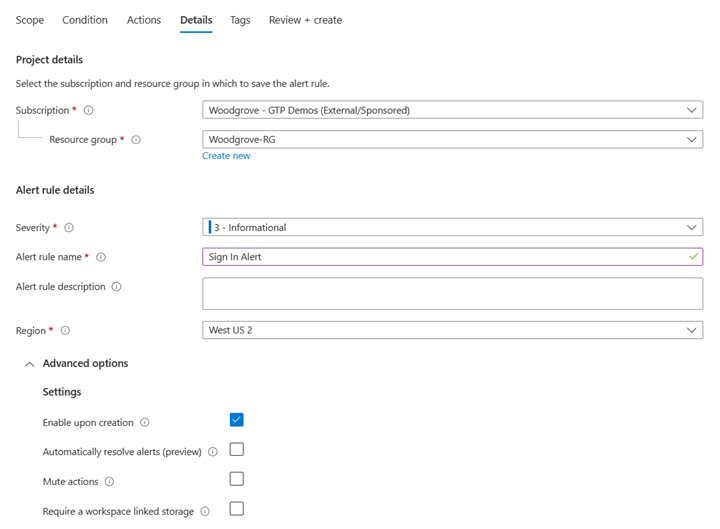This screenshot has height=529, width=720.
Task: Click the info icon next to Alert rule name
Action: (x=101, y=257)
